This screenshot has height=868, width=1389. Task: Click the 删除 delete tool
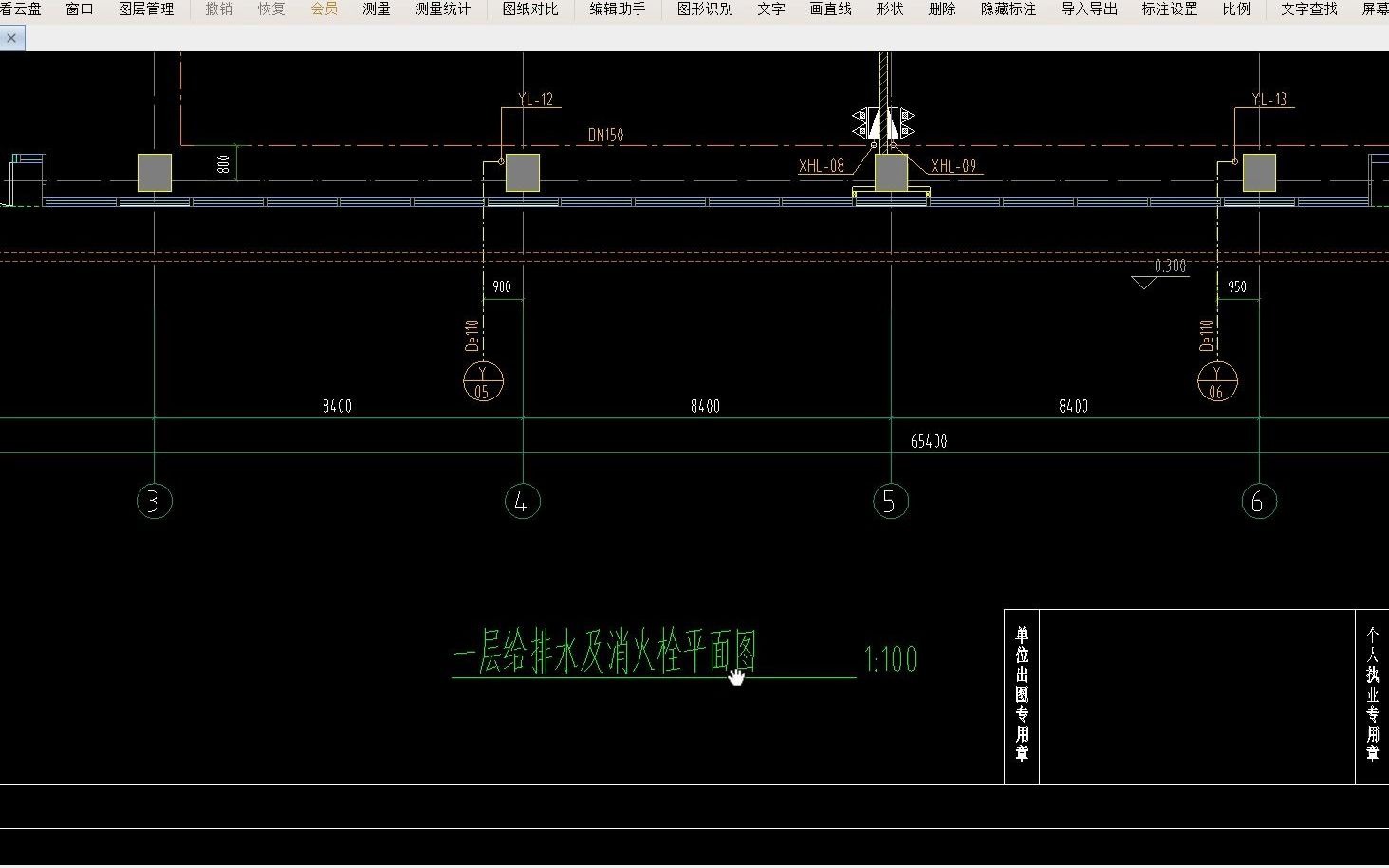(942, 9)
